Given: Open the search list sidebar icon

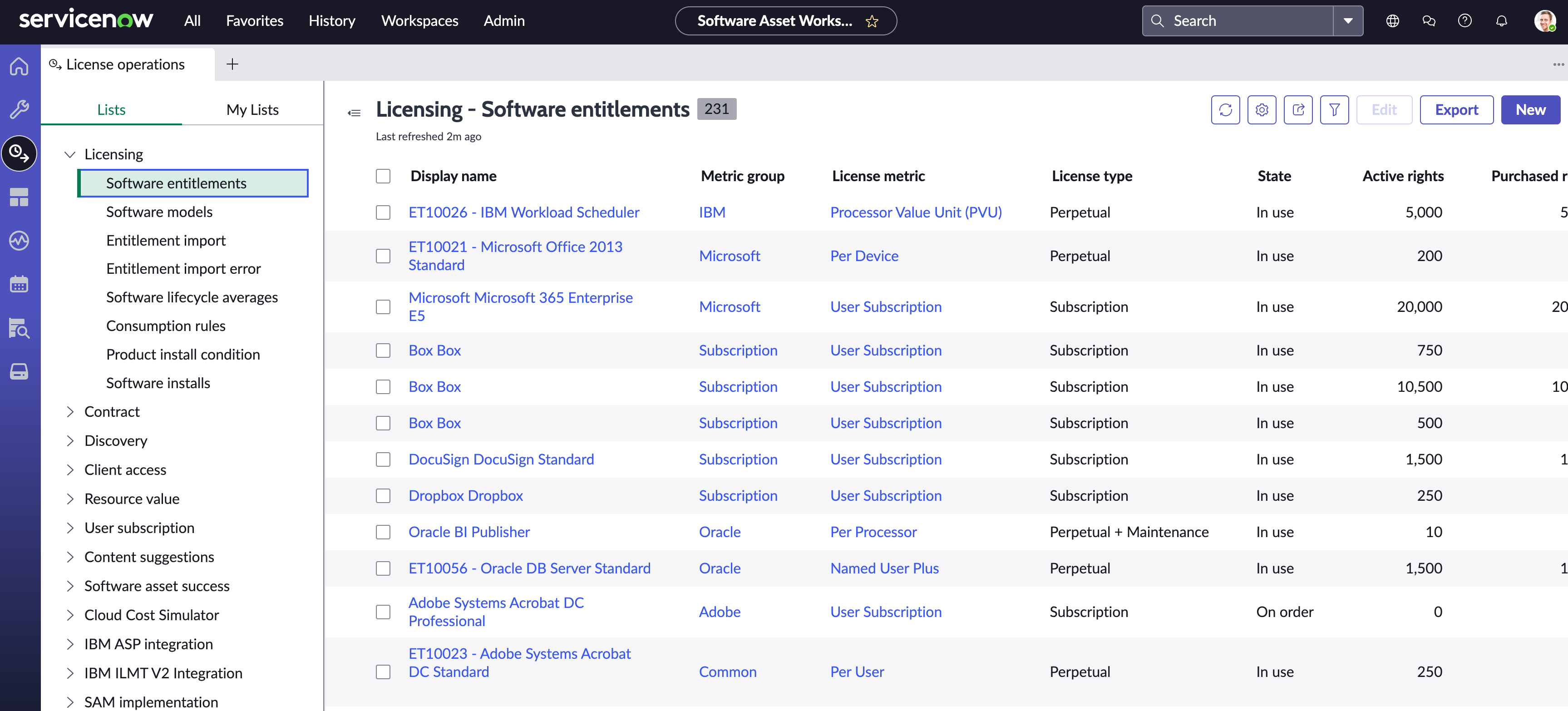Looking at the screenshot, I should pyautogui.click(x=20, y=328).
